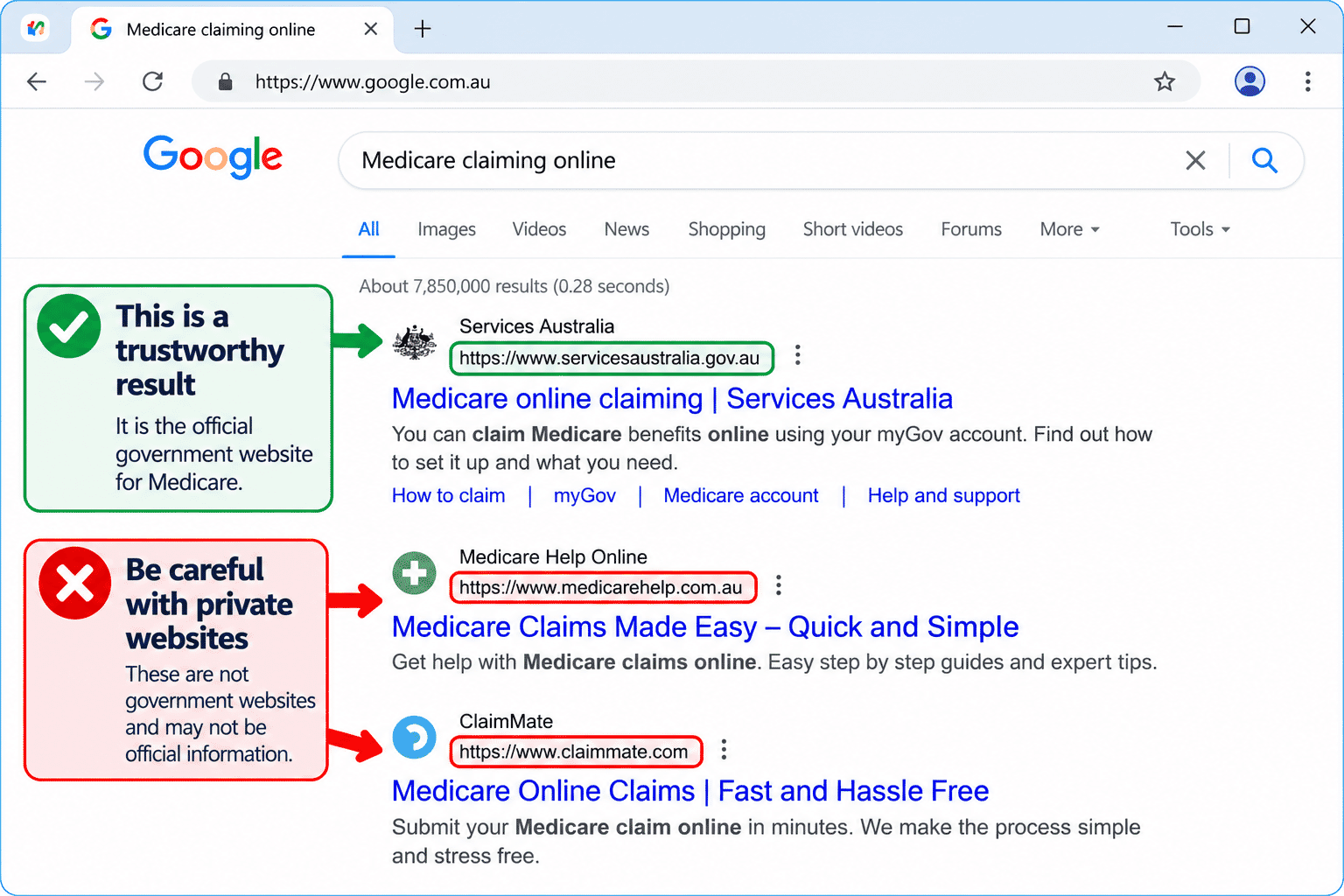Image resolution: width=1344 pixels, height=896 pixels.
Task: Open the myGov sitelink
Action: pyautogui.click(x=584, y=495)
